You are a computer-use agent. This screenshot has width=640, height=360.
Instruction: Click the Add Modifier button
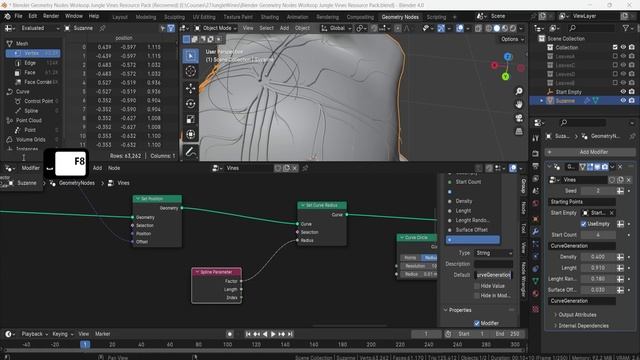(590, 152)
